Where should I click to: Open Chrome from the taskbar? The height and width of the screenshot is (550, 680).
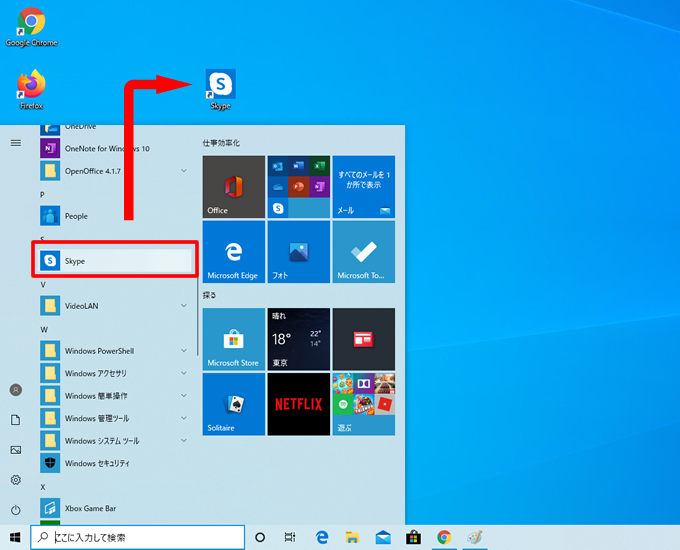click(x=444, y=537)
